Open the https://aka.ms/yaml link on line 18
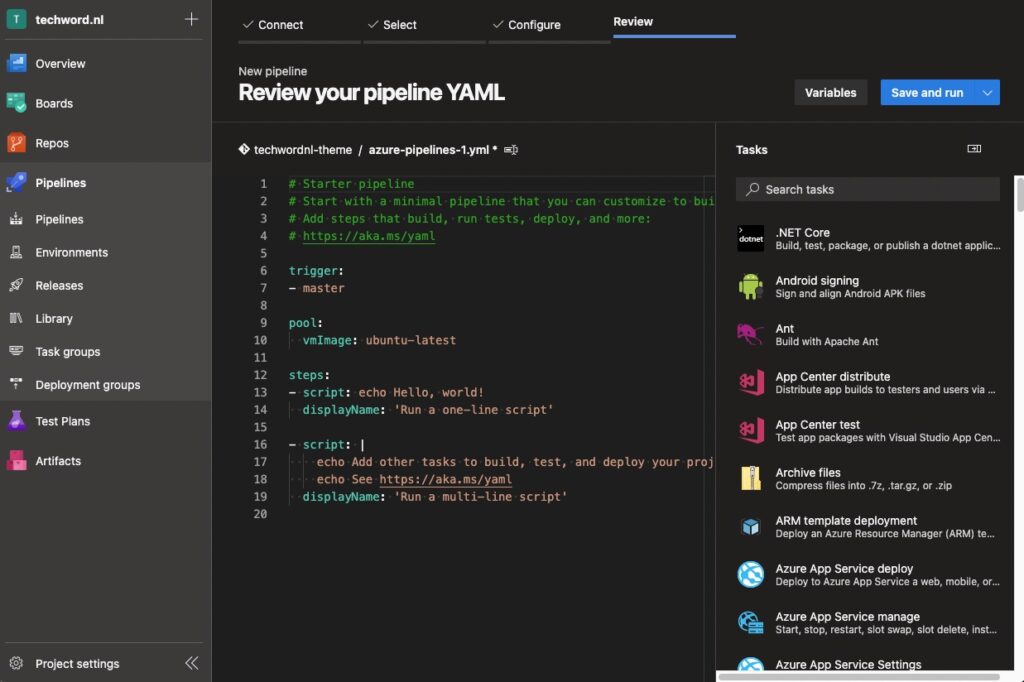The height and width of the screenshot is (682, 1024). click(445, 479)
